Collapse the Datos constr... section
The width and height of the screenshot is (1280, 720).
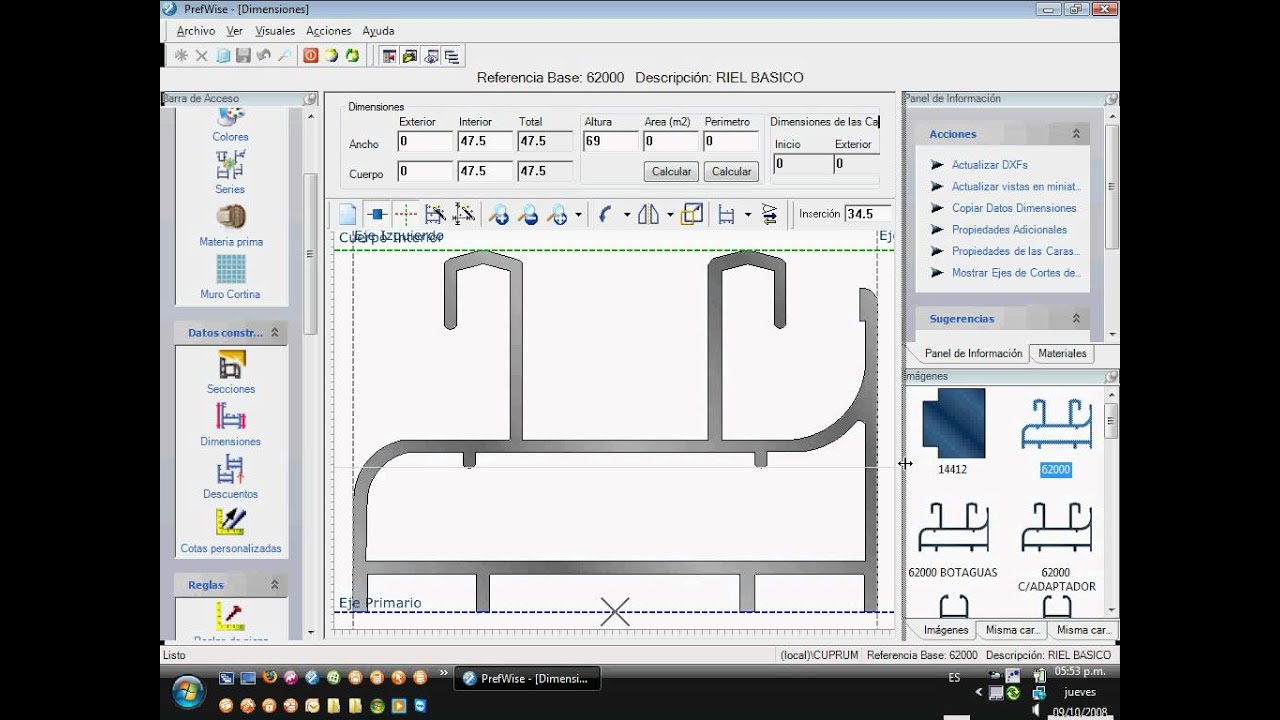(275, 333)
